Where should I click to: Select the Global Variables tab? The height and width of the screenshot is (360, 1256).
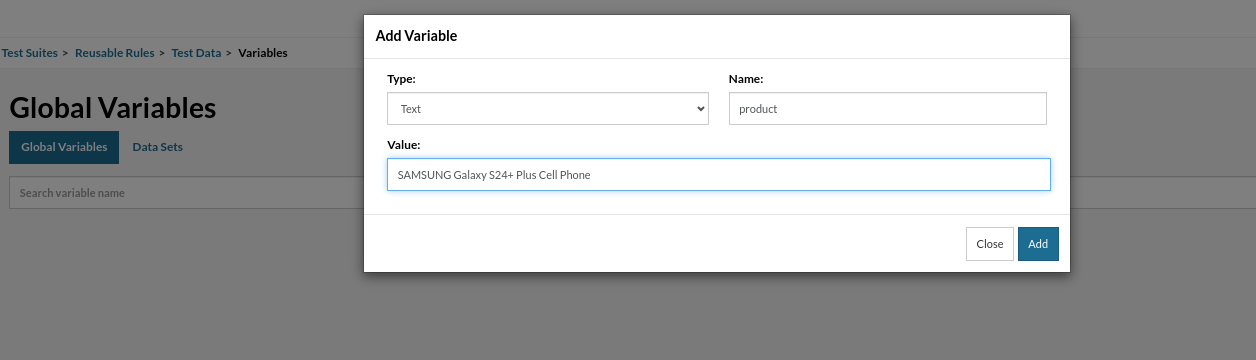tap(64, 147)
